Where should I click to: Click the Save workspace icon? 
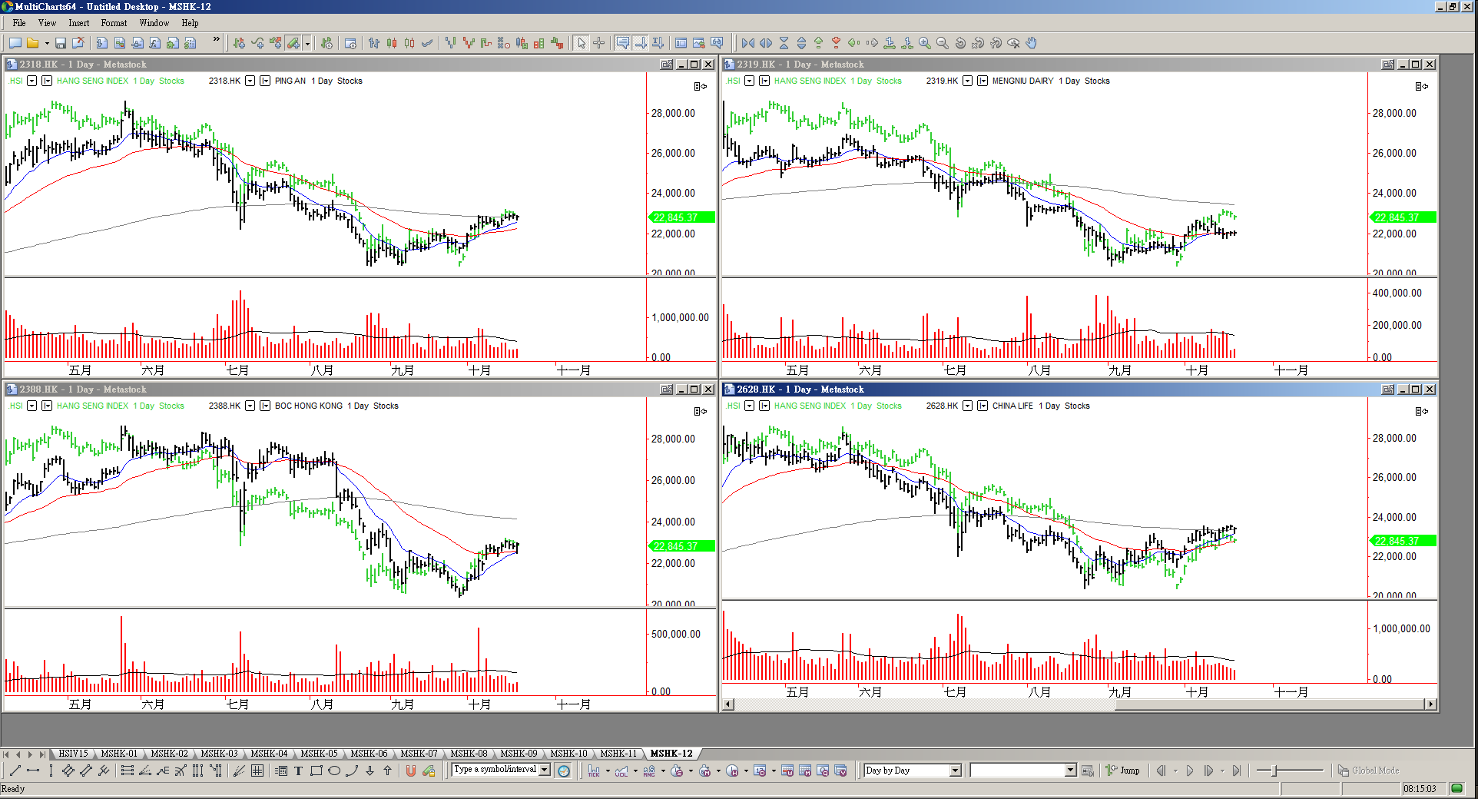point(61,43)
